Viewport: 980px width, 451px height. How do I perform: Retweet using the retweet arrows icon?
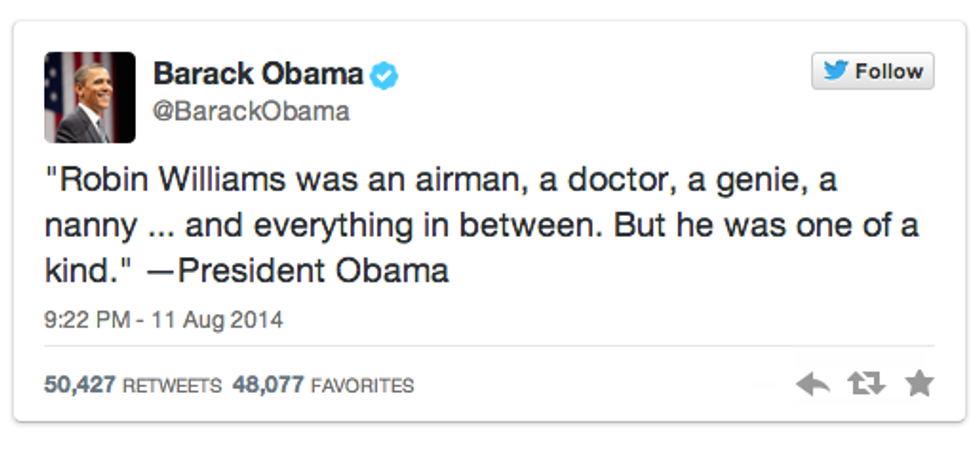point(866,384)
